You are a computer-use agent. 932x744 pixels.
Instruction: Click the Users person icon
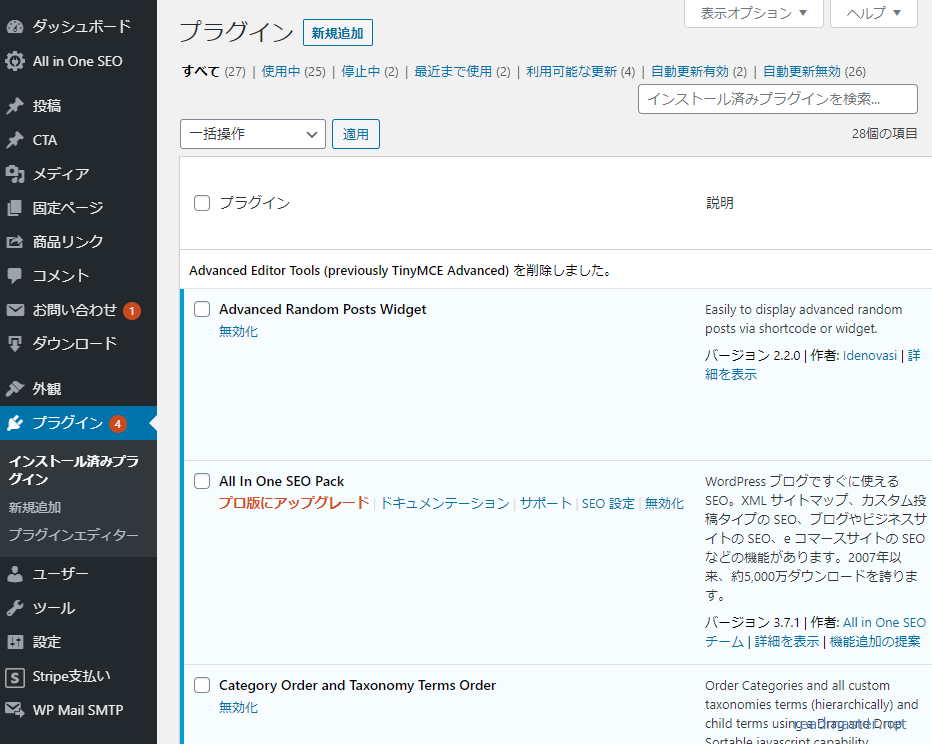click(15, 574)
